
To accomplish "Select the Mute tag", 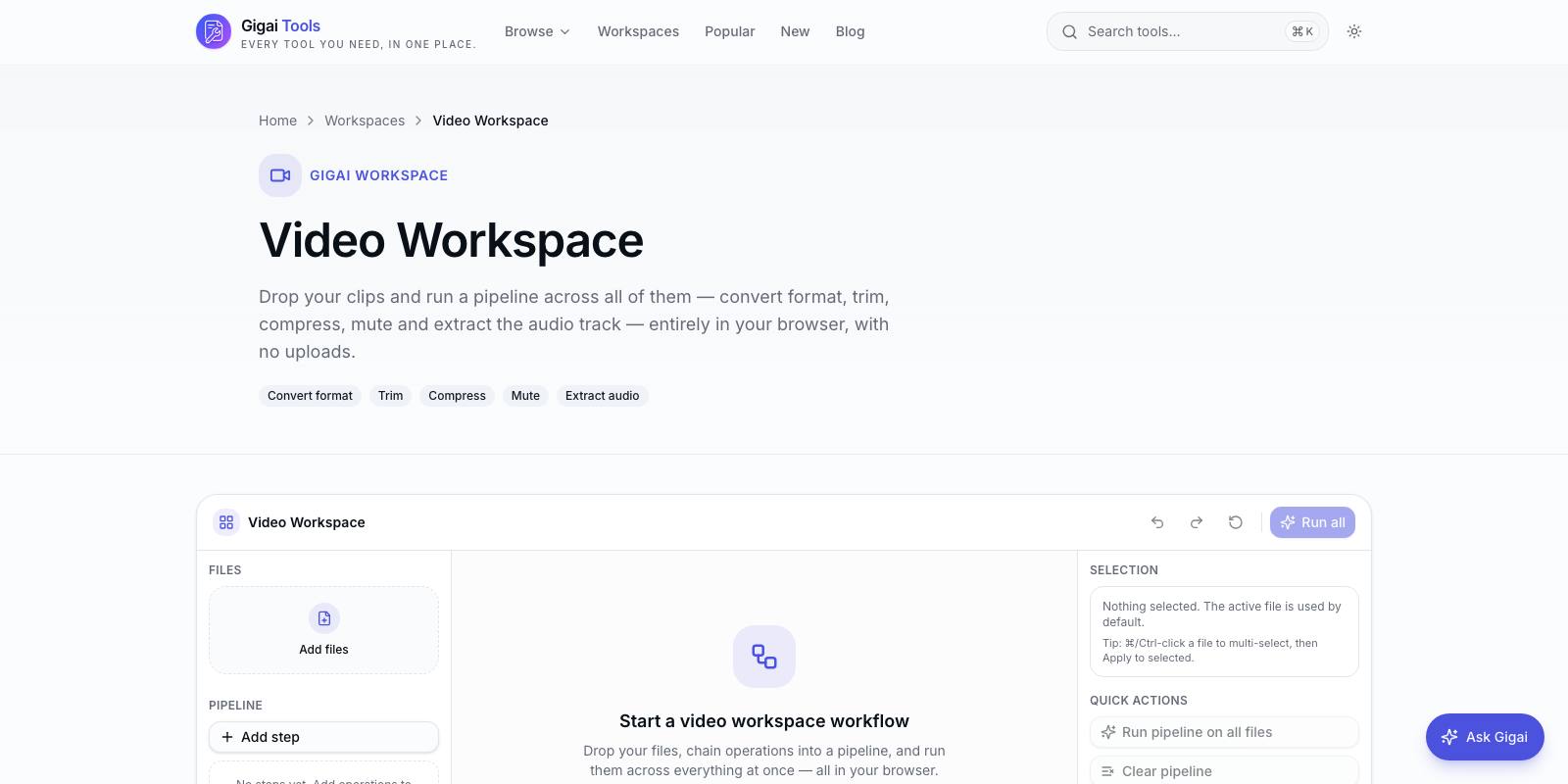I will pyautogui.click(x=525, y=396).
